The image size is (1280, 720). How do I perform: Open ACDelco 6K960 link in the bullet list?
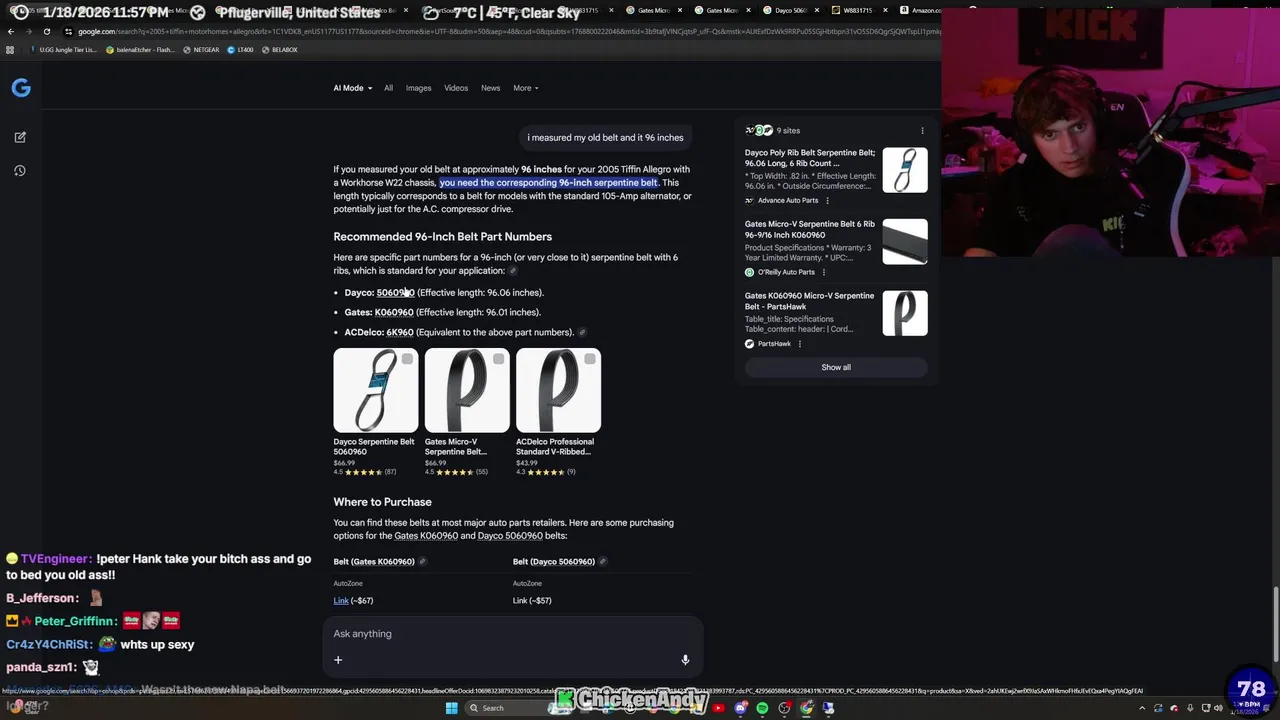pos(400,332)
